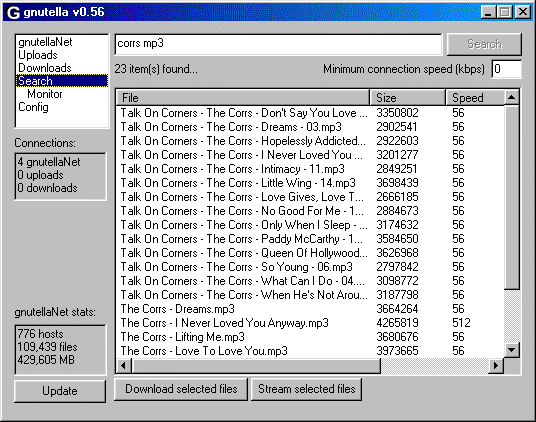
Task: Sort results by File column header
Action: [243, 98]
